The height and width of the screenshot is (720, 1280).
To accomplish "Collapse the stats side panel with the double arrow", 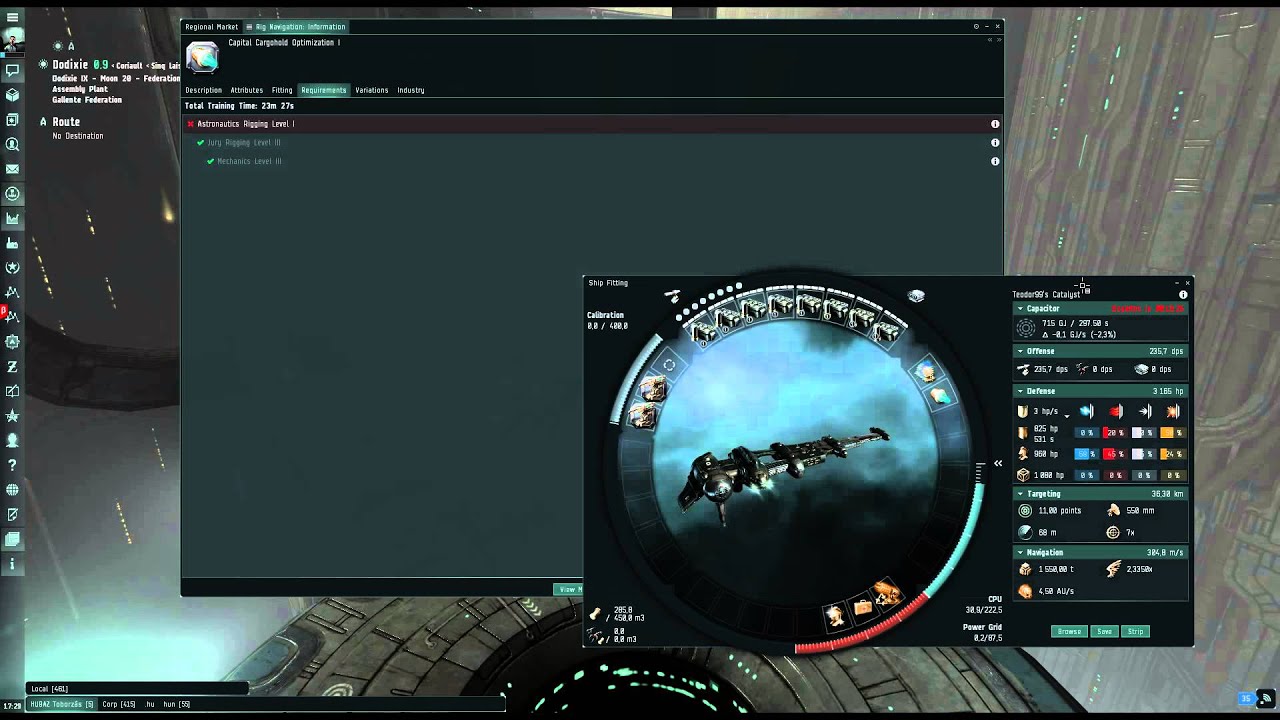I will [x=998, y=463].
